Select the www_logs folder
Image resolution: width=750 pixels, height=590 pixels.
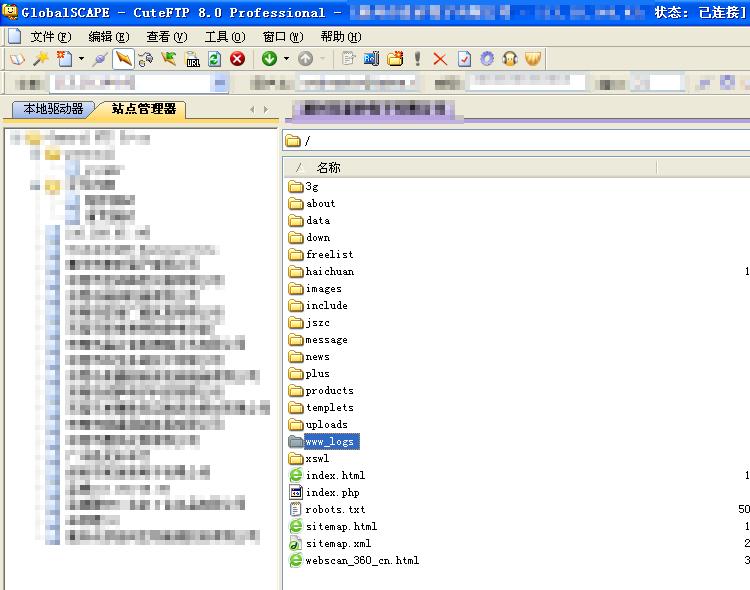pos(329,442)
